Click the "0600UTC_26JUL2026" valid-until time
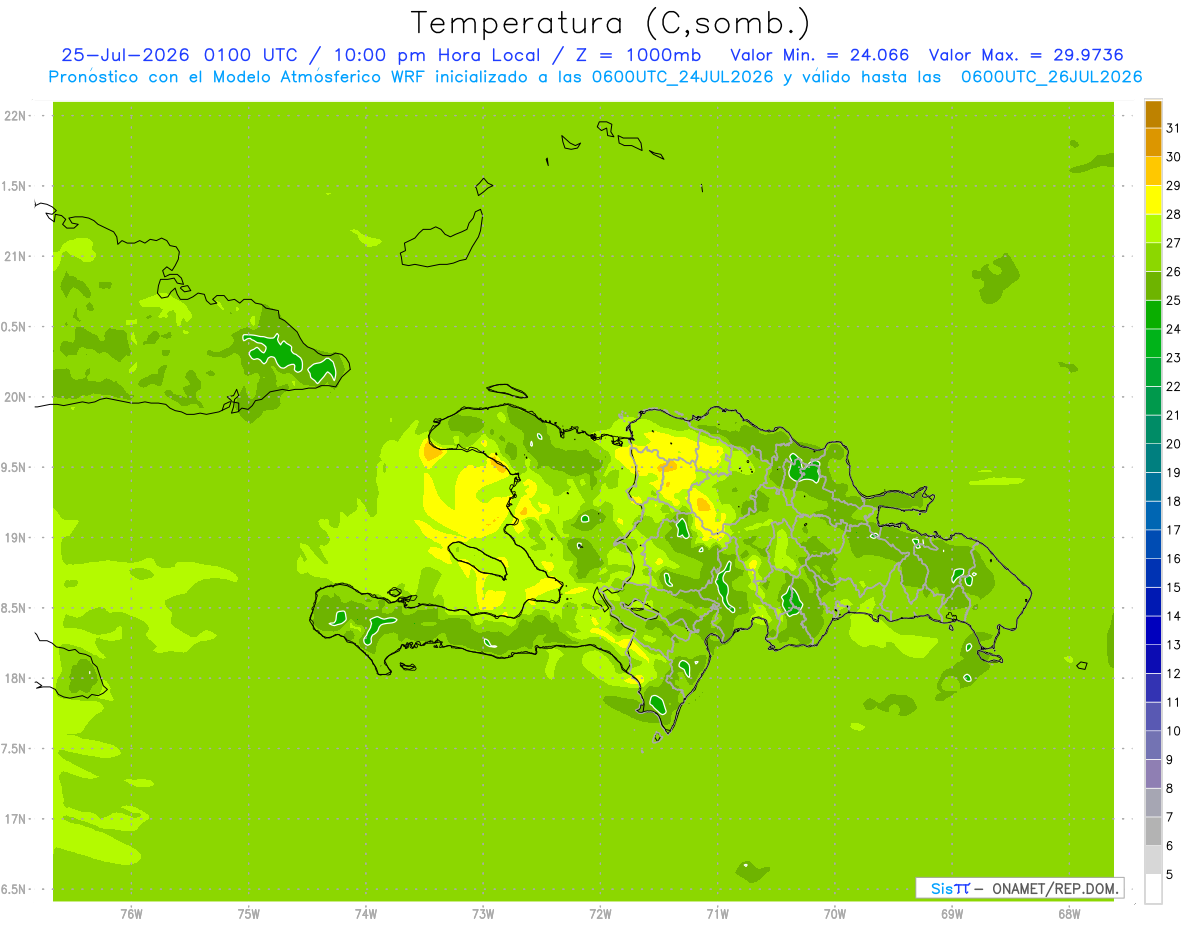The height and width of the screenshot is (927, 1200). tap(1051, 77)
